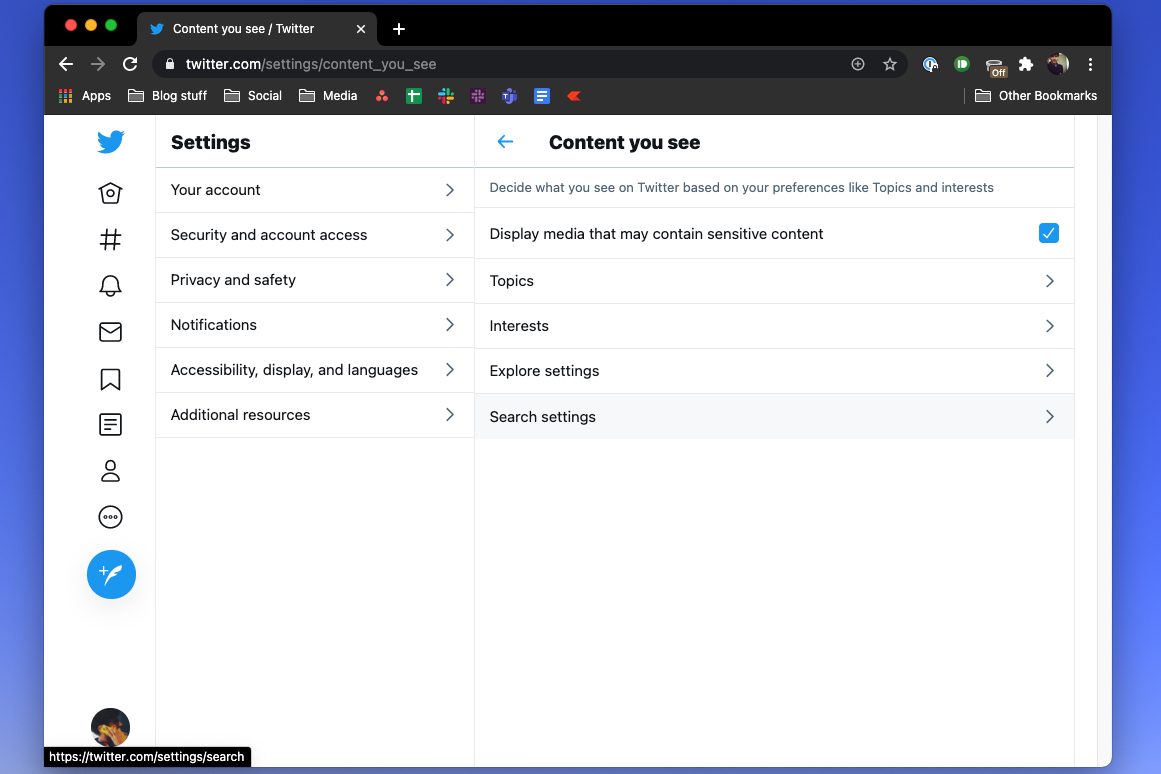Open Microsoft Teams bookmark icon
The image size is (1161, 774).
coord(509,96)
